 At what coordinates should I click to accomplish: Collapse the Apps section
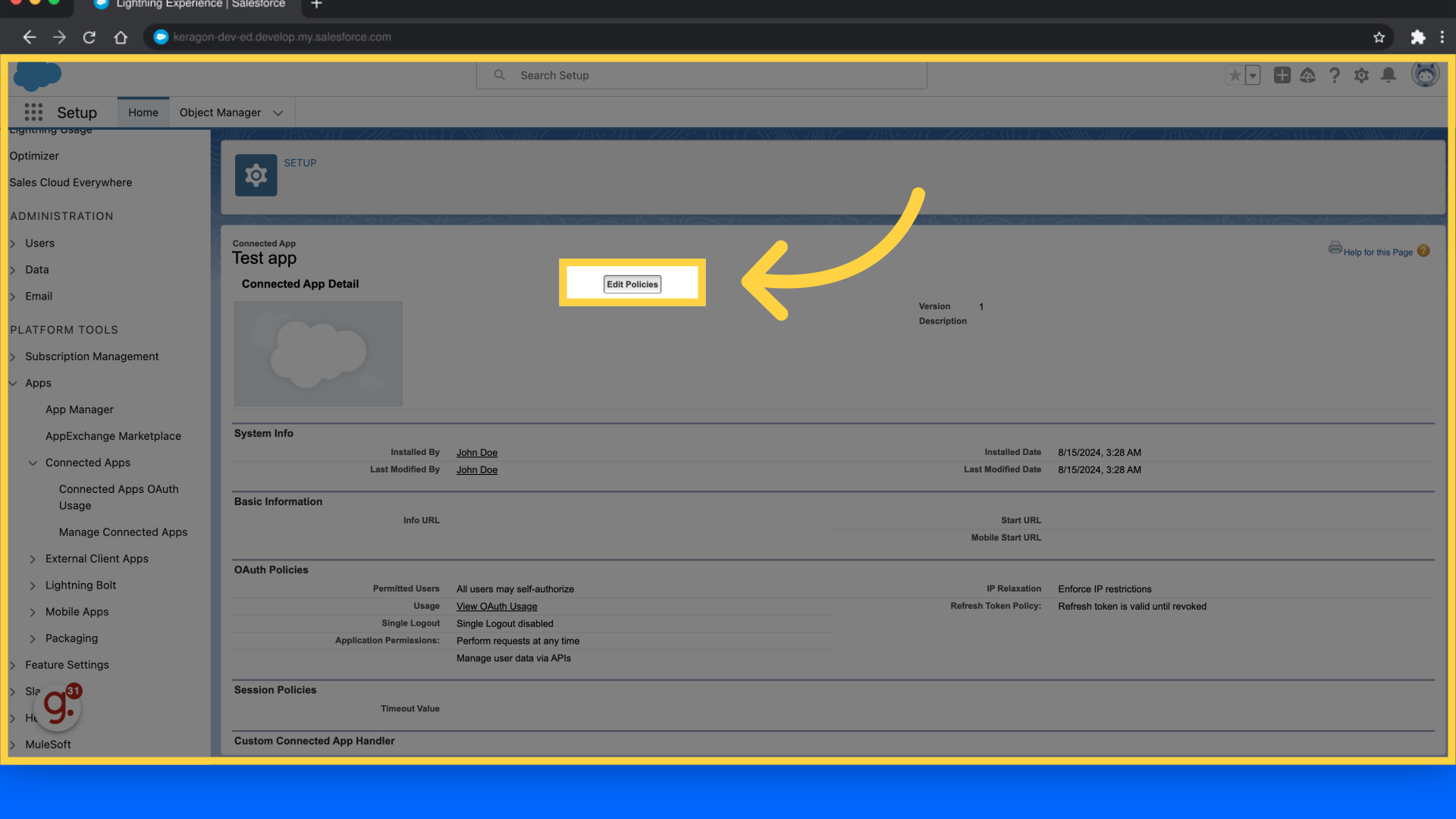pos(12,383)
